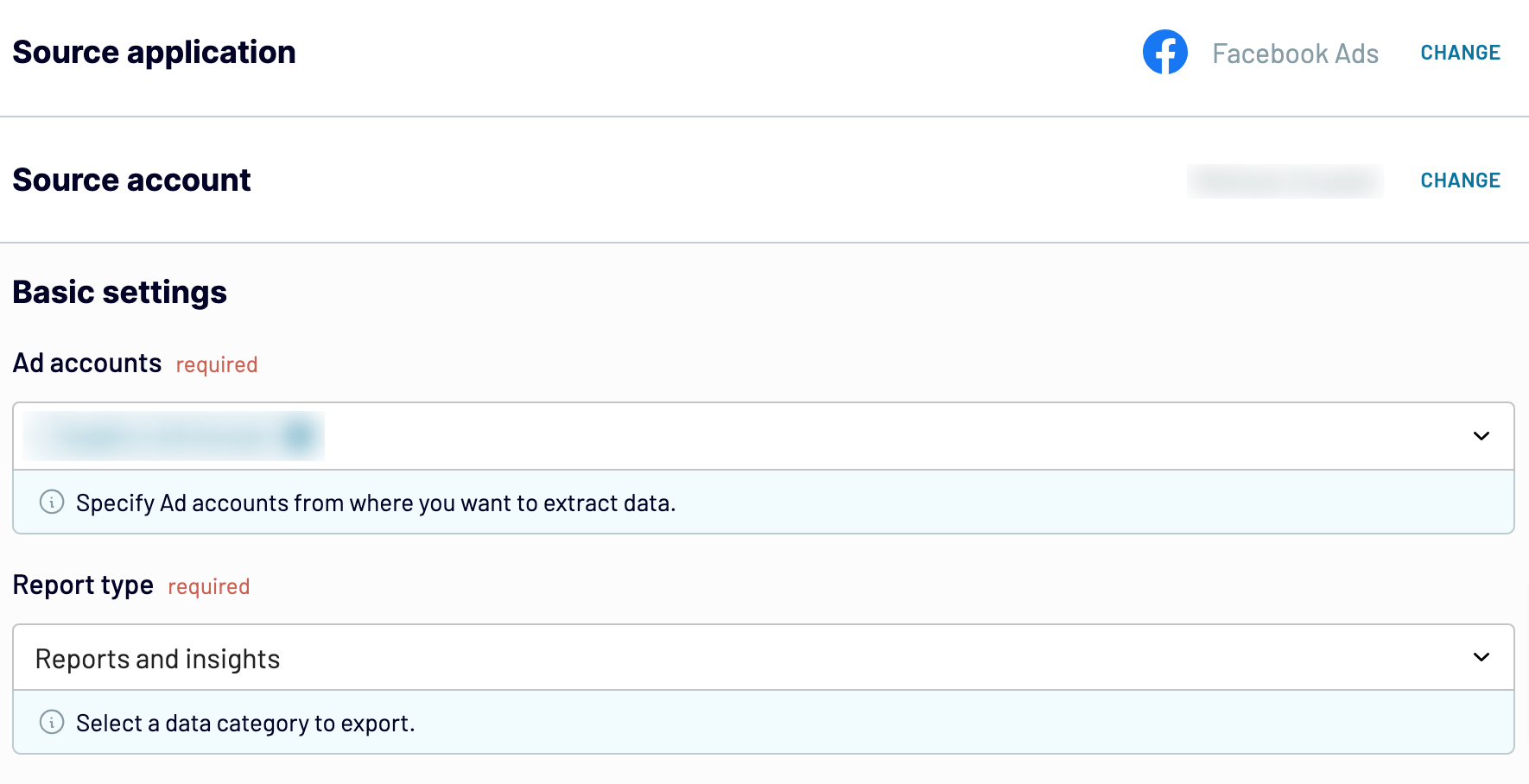The width and height of the screenshot is (1529, 784).
Task: Click the Ad accounts selection field
Action: click(764, 436)
